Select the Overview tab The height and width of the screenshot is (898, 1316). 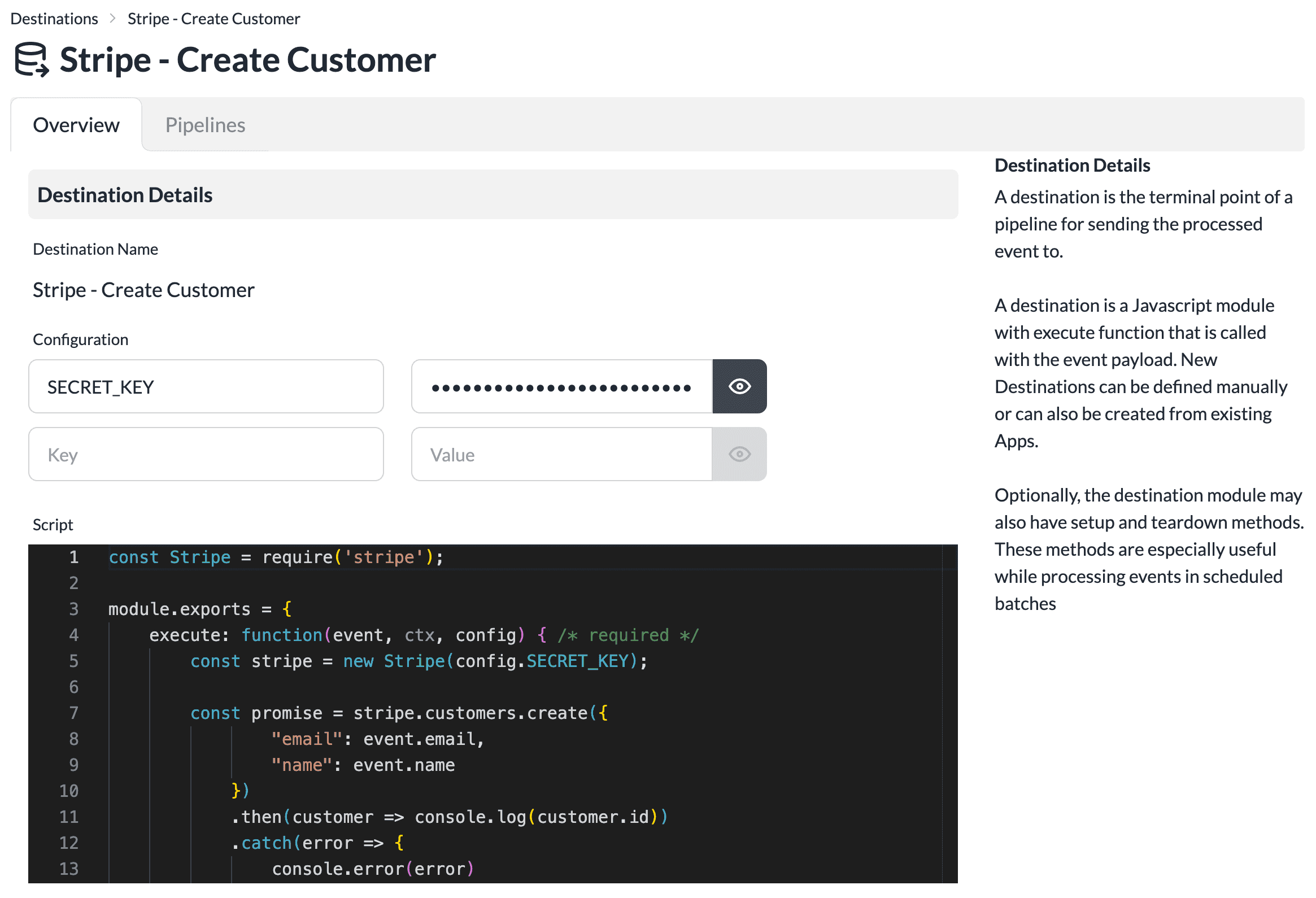coord(76,125)
